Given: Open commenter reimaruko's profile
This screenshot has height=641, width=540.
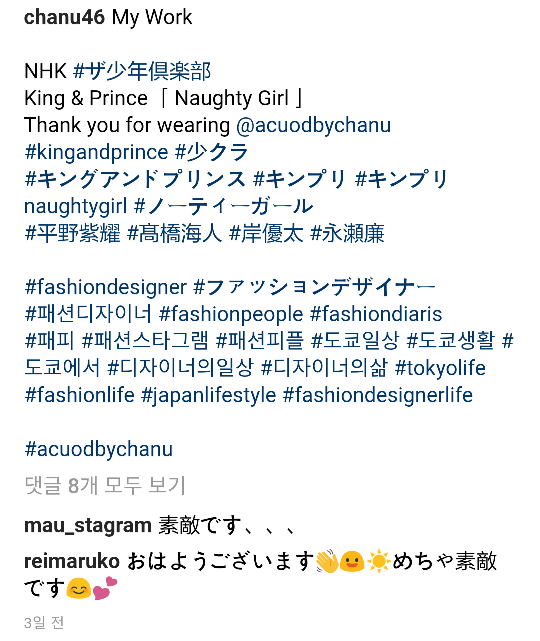Looking at the screenshot, I should tap(72, 561).
